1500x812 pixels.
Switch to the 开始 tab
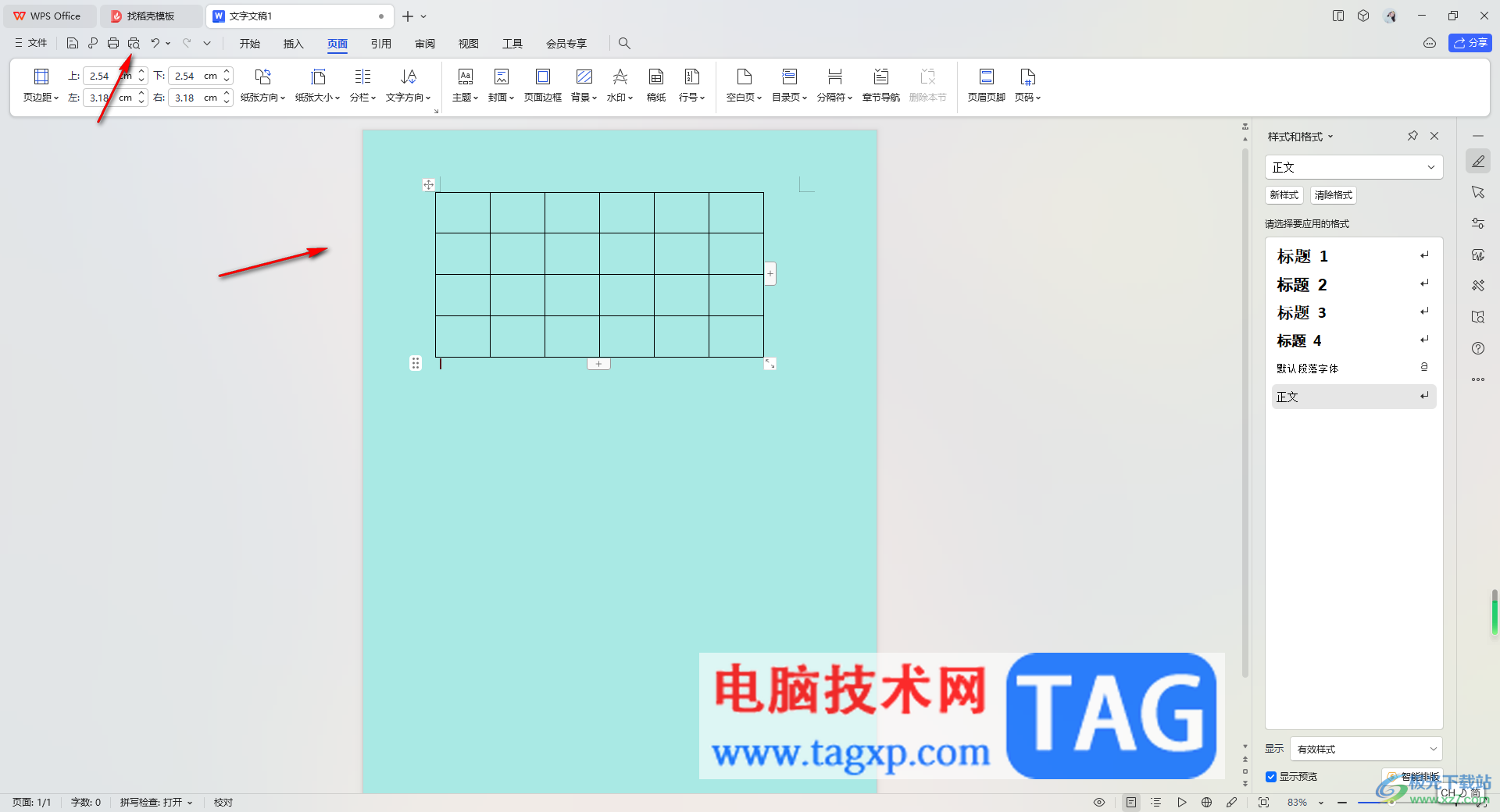click(x=250, y=44)
